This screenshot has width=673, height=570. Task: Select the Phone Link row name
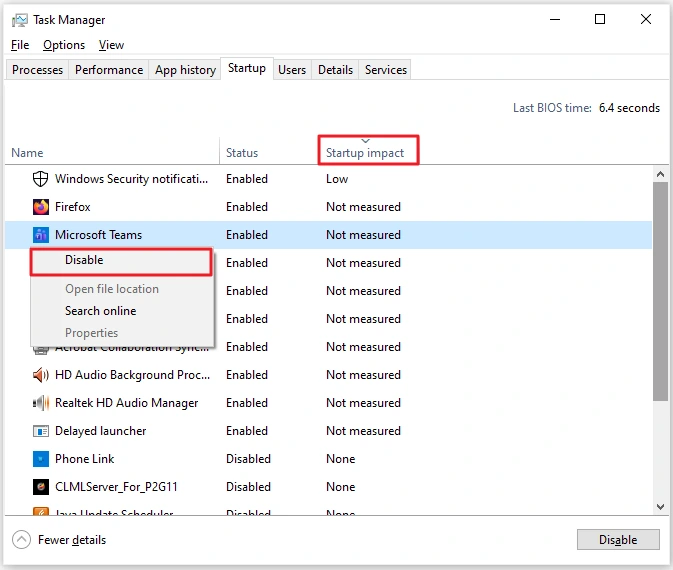click(x=85, y=459)
